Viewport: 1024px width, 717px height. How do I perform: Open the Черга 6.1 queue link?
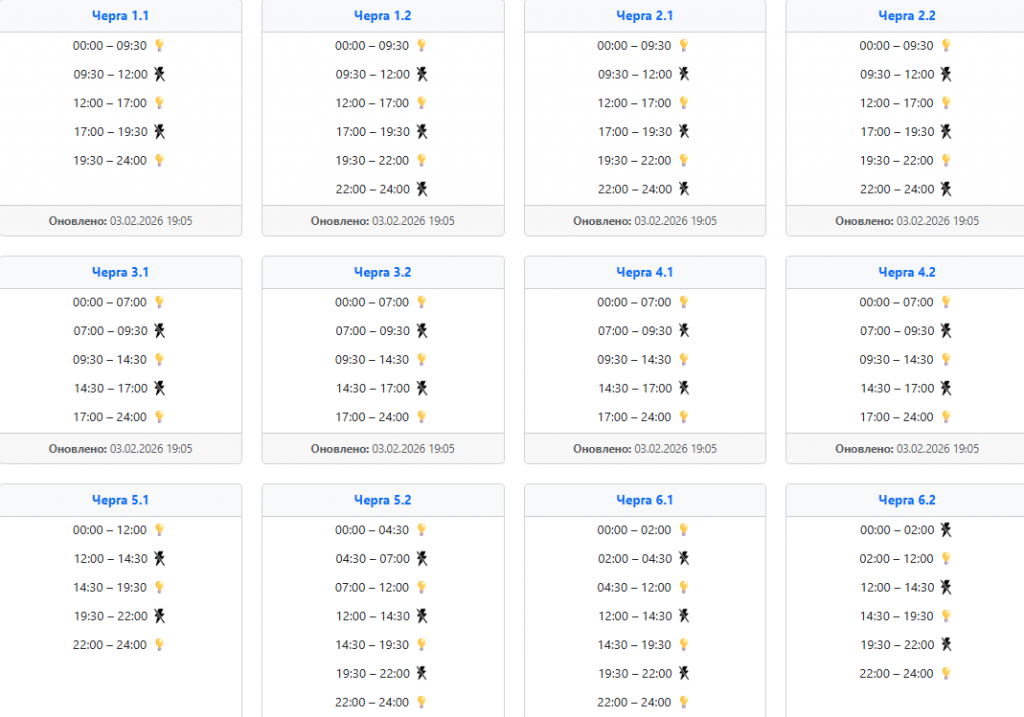[x=645, y=500]
